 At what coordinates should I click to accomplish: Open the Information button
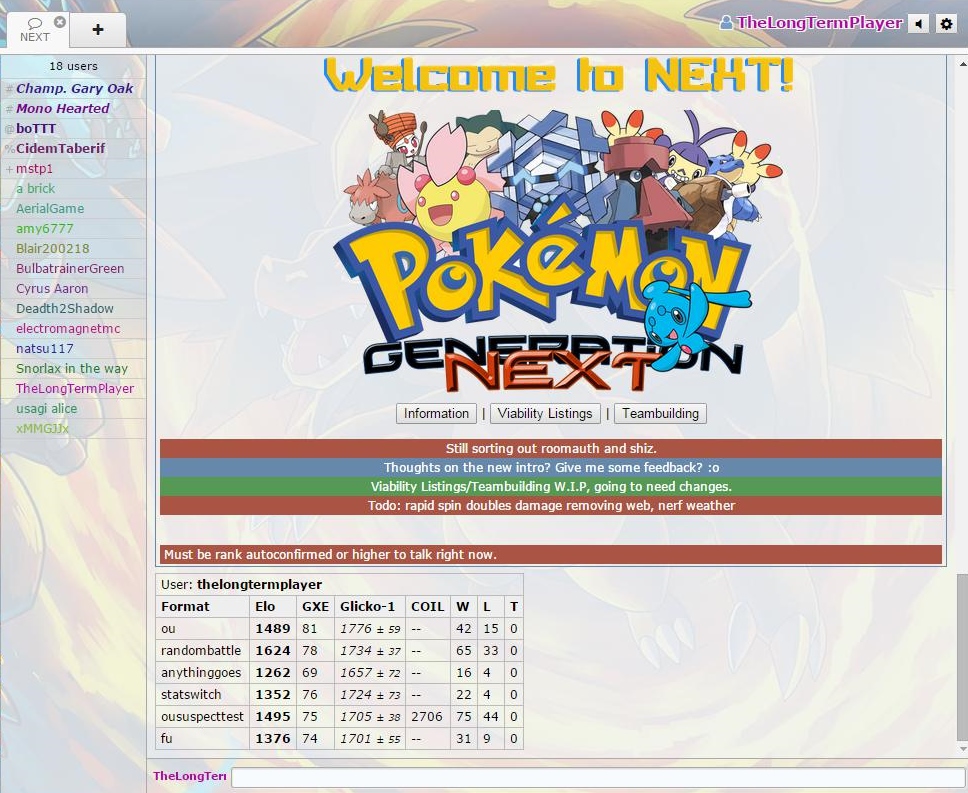click(436, 413)
